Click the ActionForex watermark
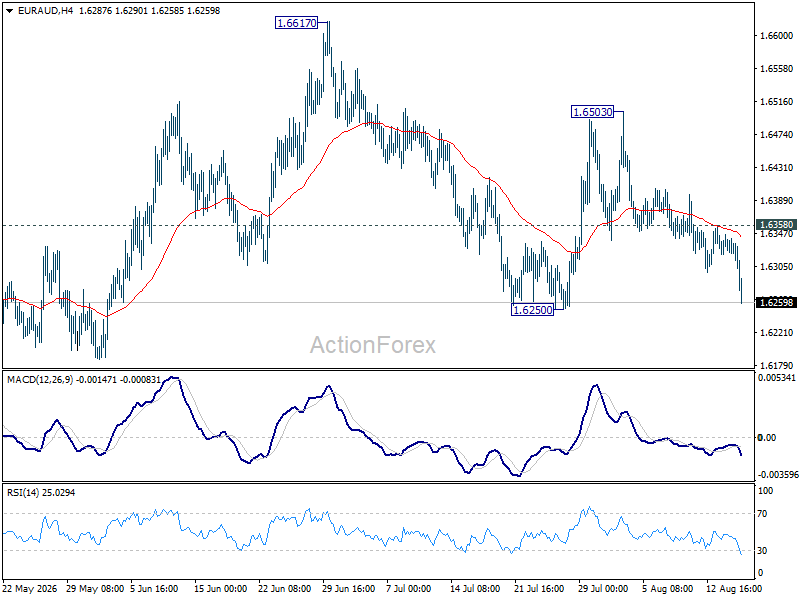Image resolution: width=800 pixels, height=600 pixels. [x=373, y=345]
